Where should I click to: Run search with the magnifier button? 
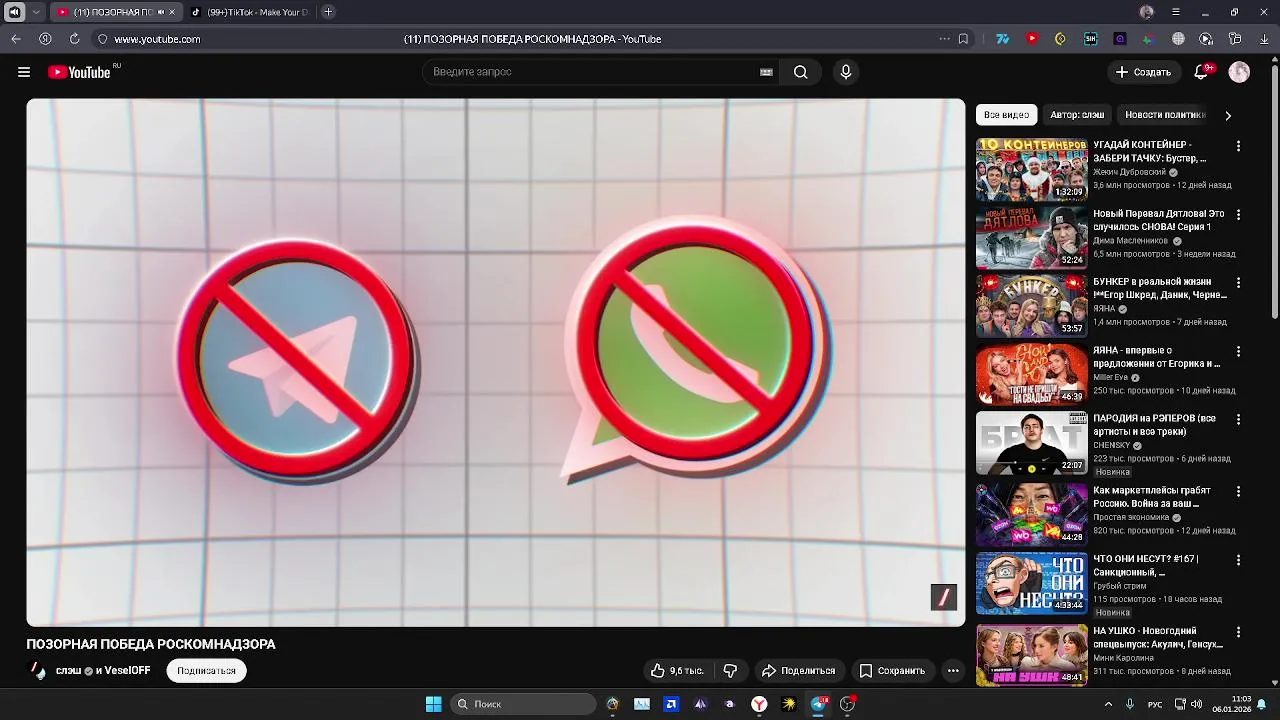[x=800, y=72]
